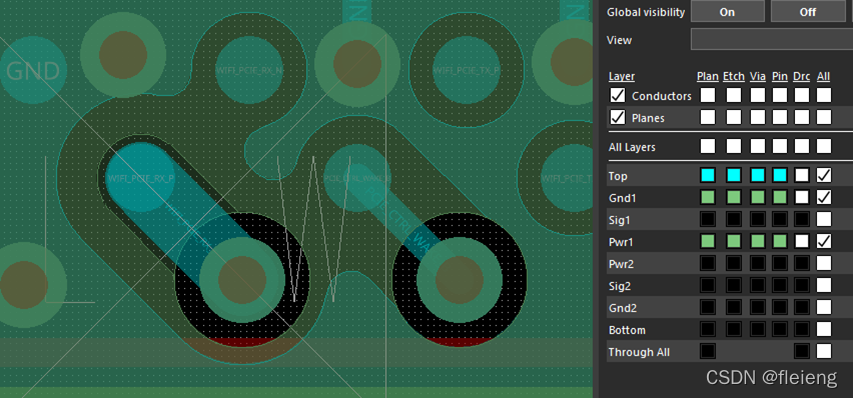Open Top layer Plan color swatch
Viewport: 853px width, 398px height.
[x=707, y=175]
